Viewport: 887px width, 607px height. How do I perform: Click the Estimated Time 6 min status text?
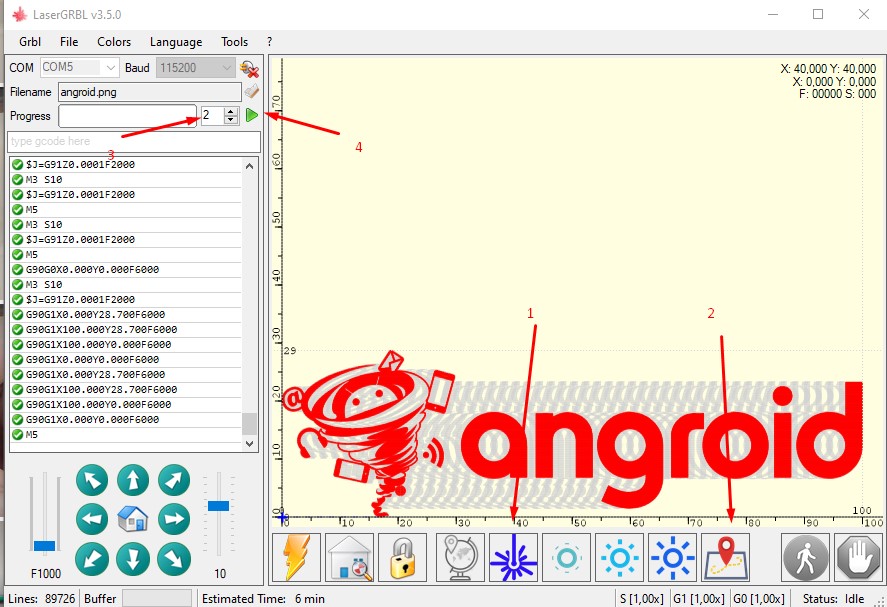coord(263,599)
